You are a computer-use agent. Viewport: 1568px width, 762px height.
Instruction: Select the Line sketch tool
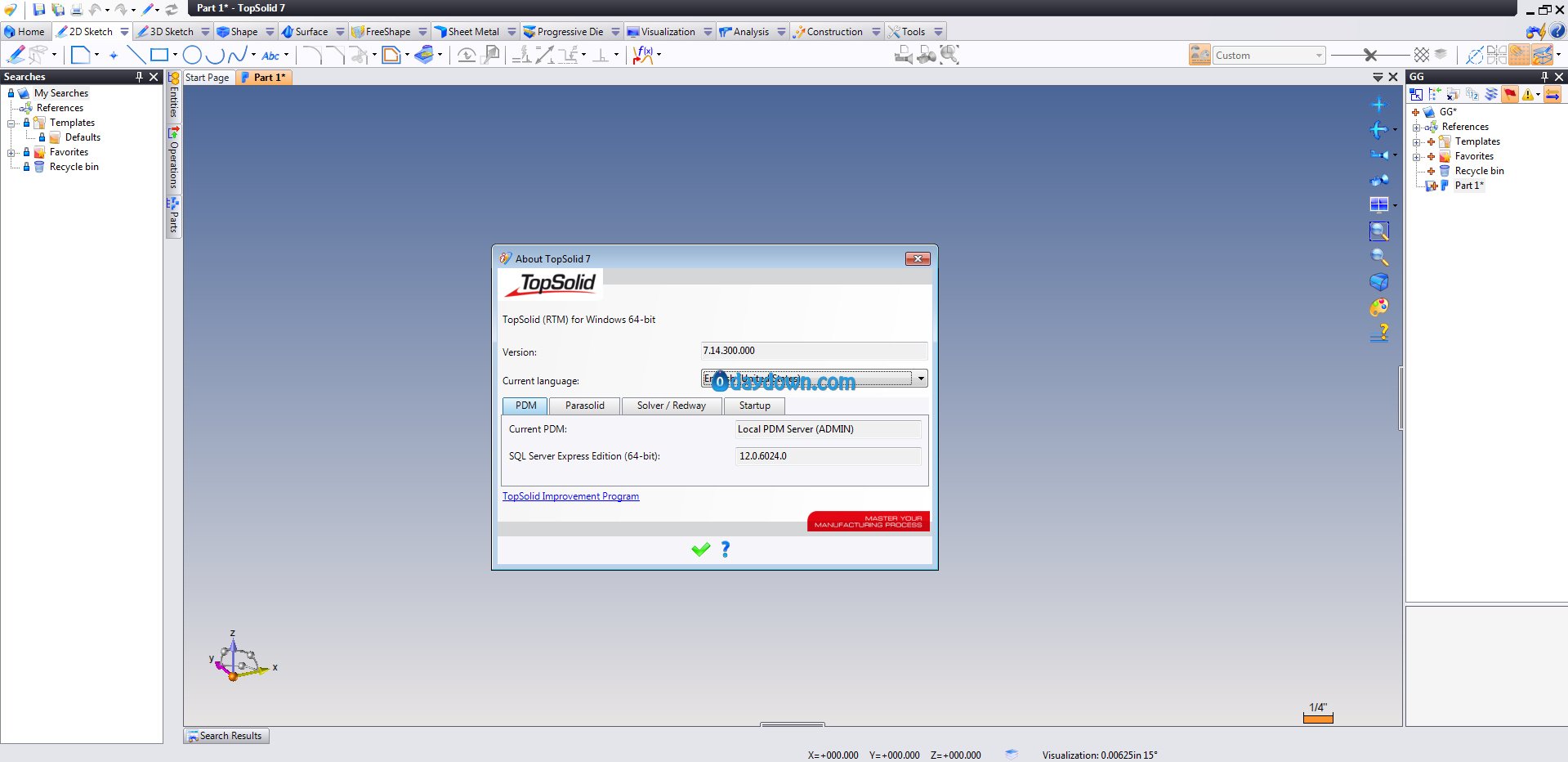tap(136, 55)
